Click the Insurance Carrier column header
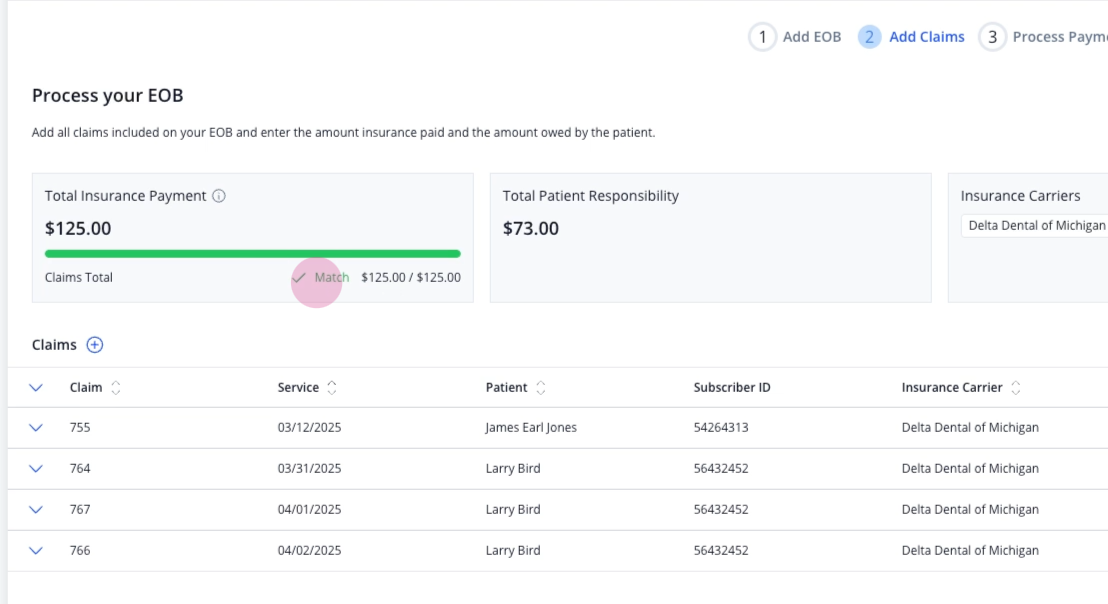1108x604 pixels. [952, 388]
